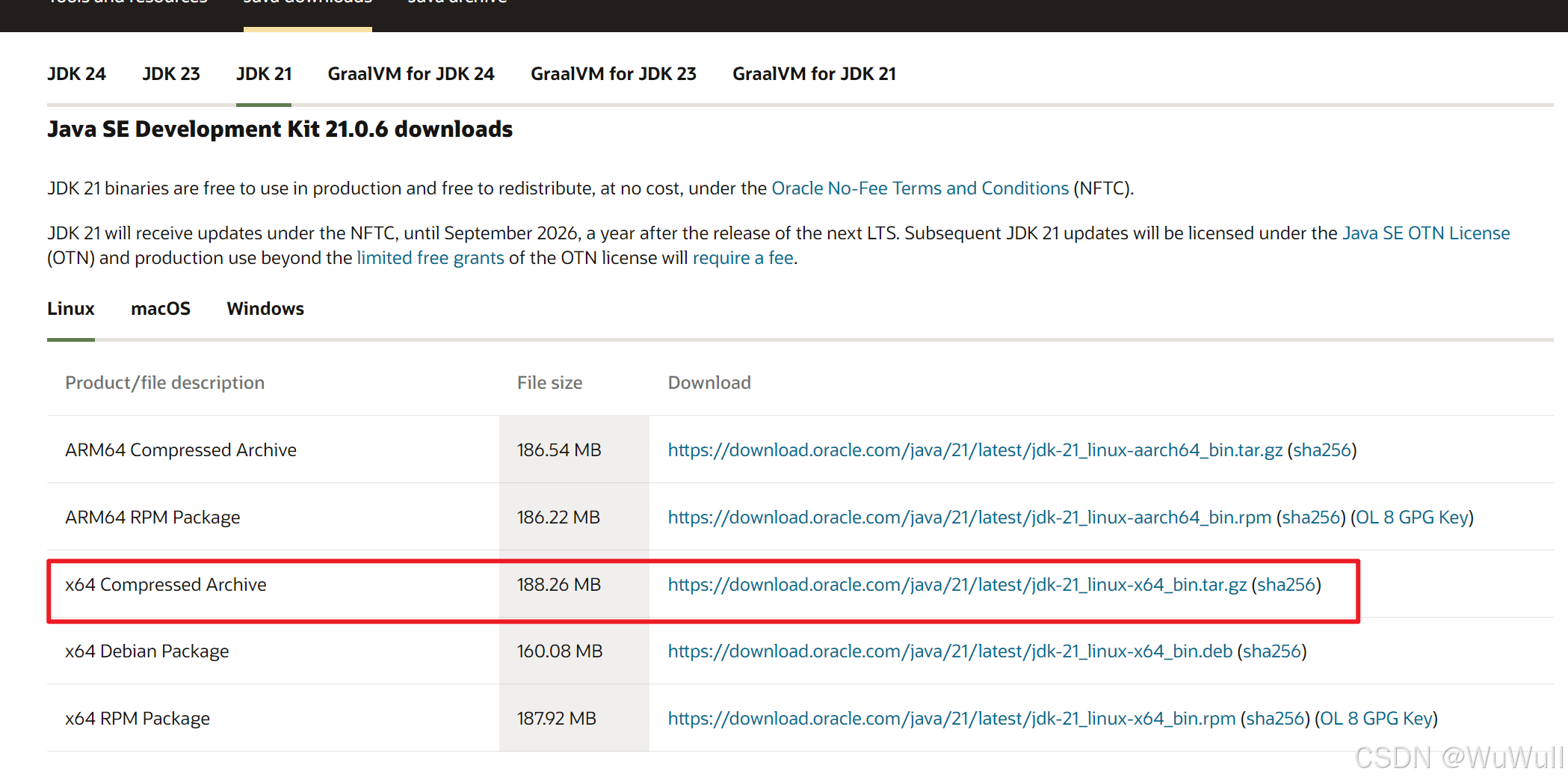Click the require a fee link
1568x783 pixels.
click(743, 258)
